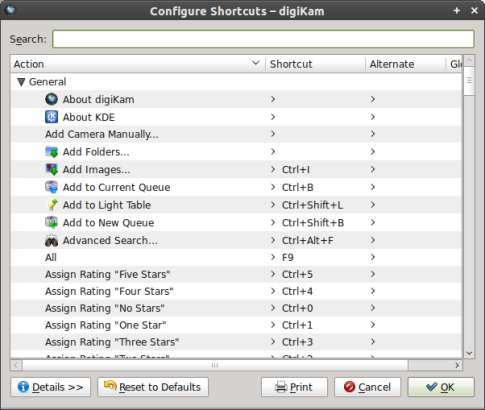Click the Shortcut column header

pos(315,64)
